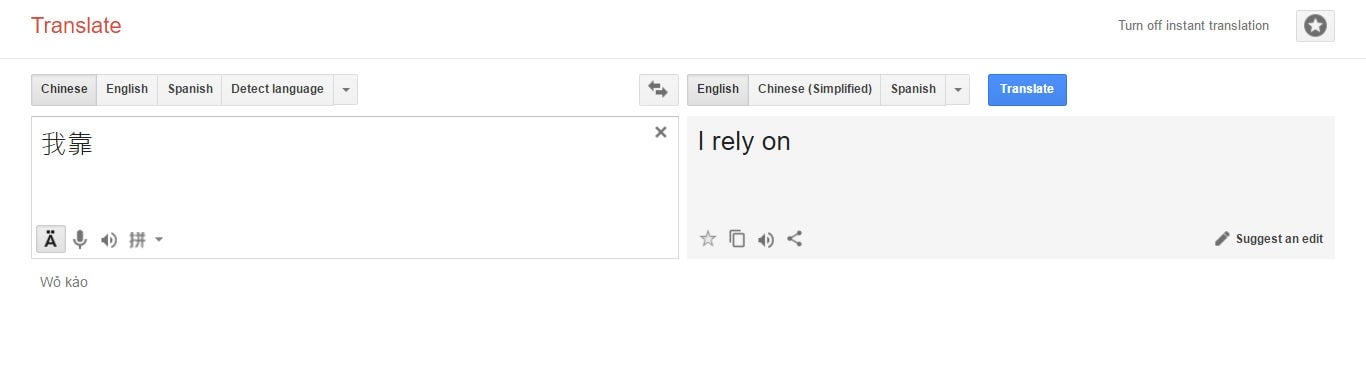
Task: Listen to the English translation audio
Action: pyautogui.click(x=766, y=239)
